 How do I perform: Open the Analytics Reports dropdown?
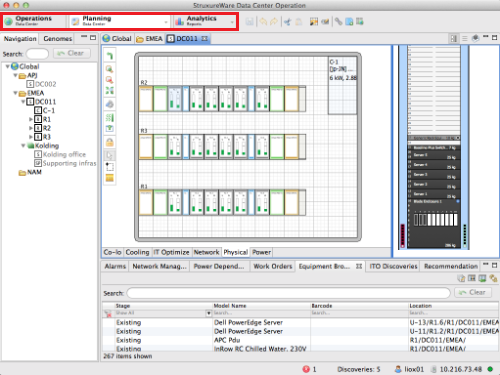(x=232, y=22)
